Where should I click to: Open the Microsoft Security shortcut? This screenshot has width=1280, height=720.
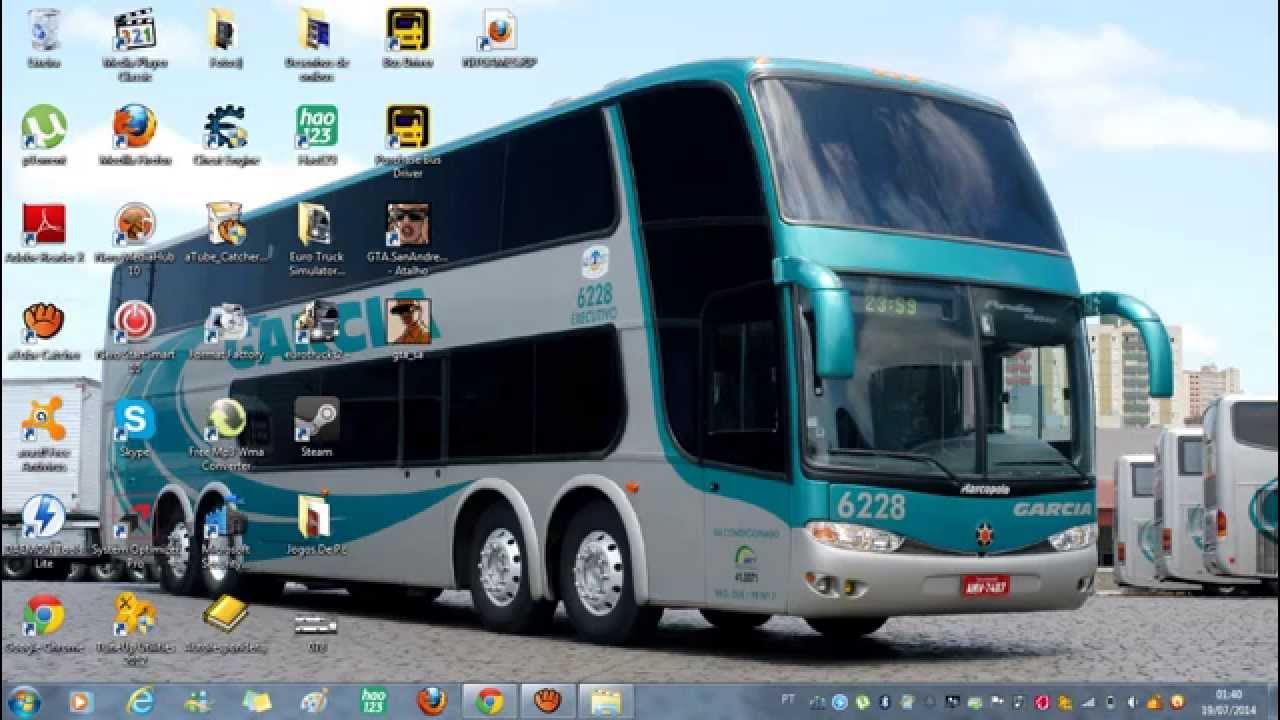click(x=226, y=531)
